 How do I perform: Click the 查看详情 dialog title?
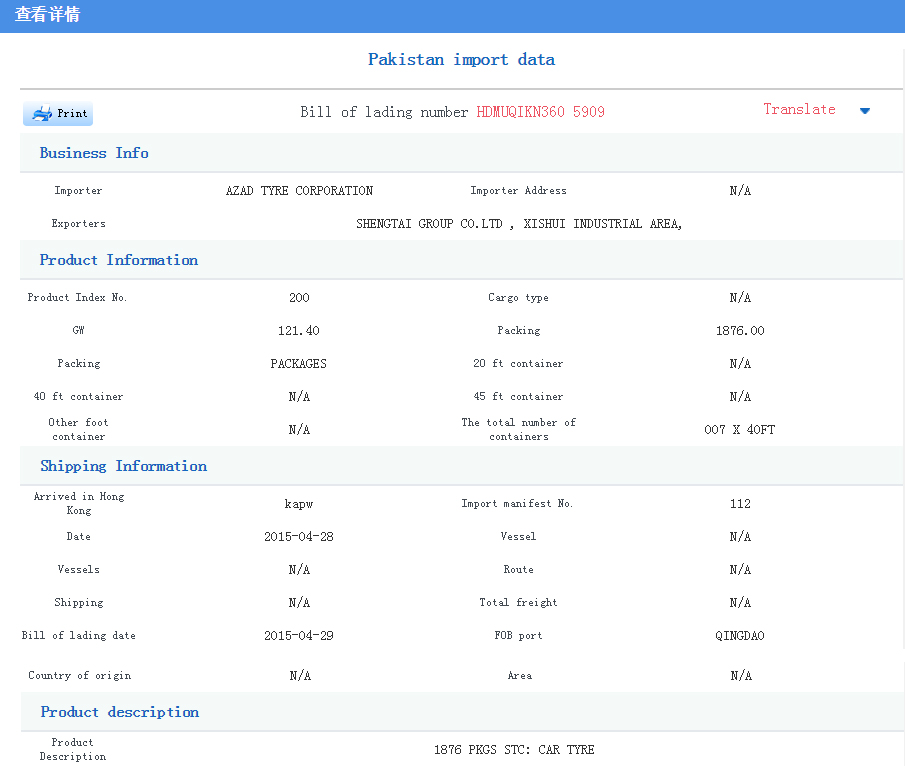coord(47,14)
